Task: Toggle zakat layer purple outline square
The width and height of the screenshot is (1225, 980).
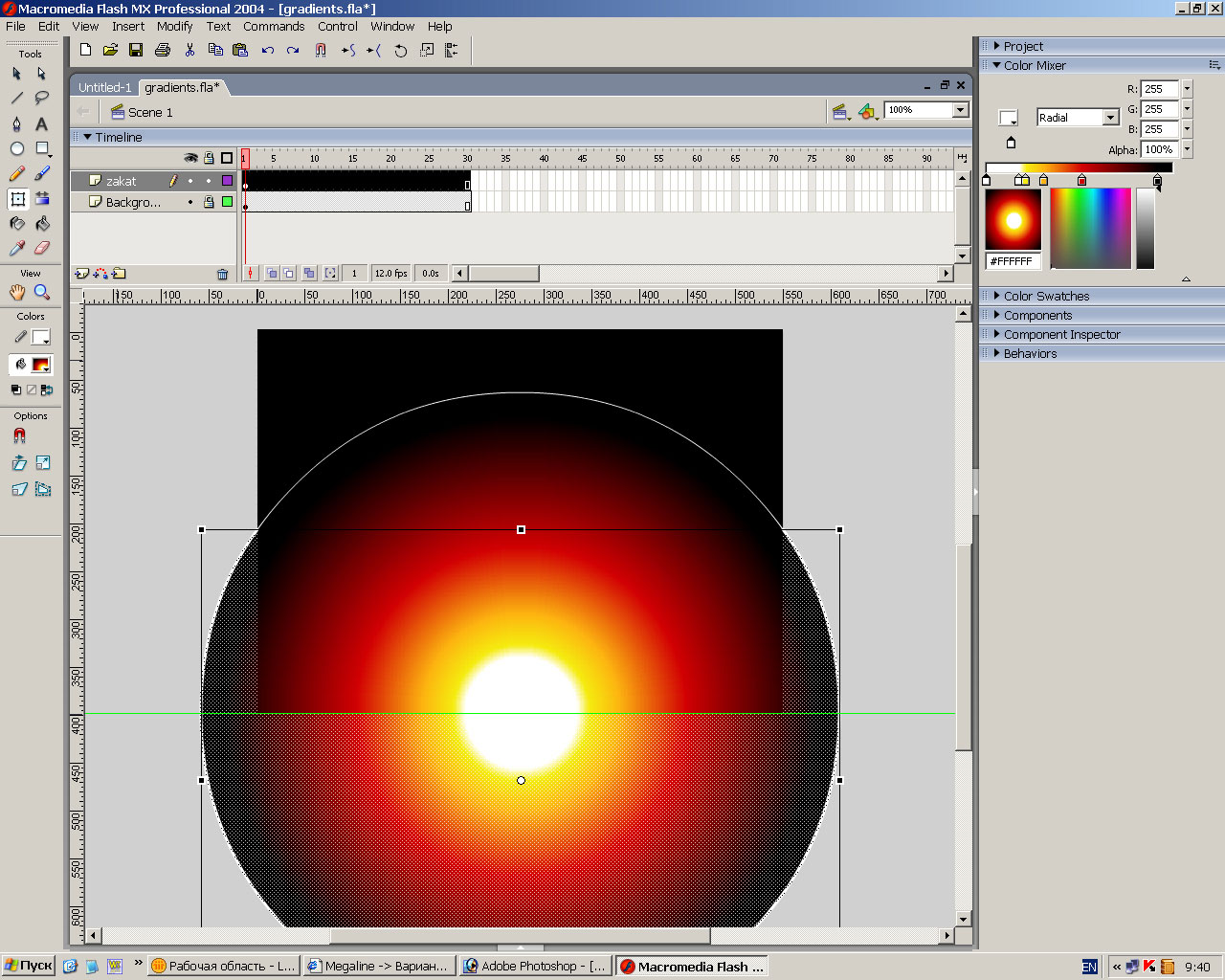Action: [x=227, y=181]
